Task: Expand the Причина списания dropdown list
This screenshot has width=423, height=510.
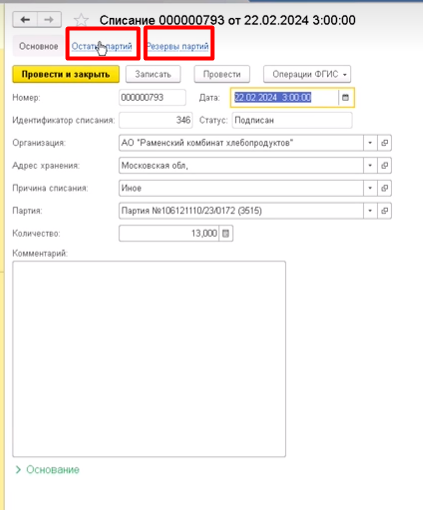Action: point(370,188)
